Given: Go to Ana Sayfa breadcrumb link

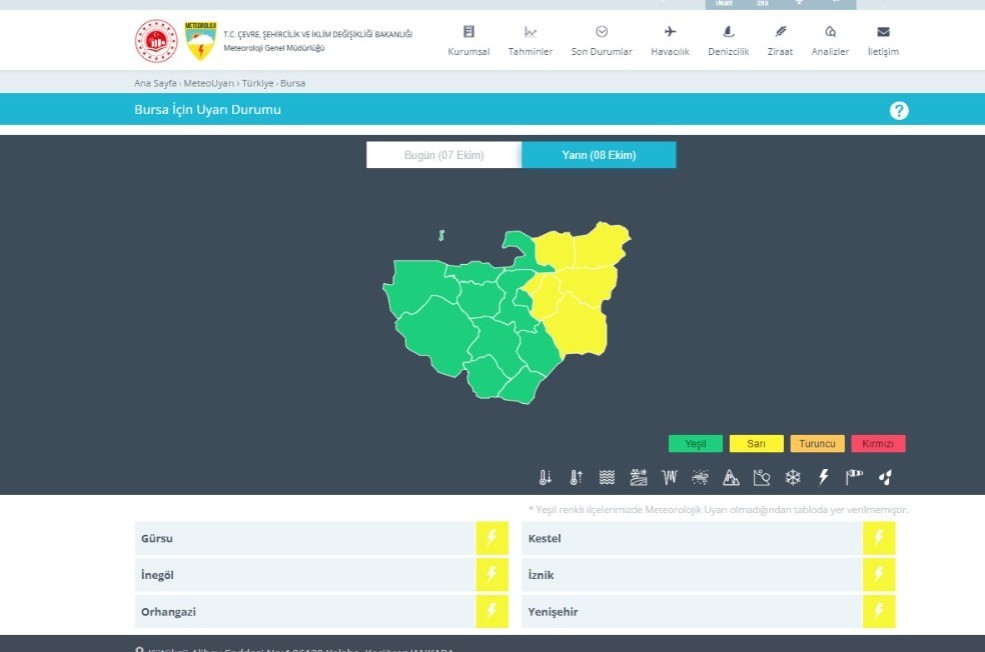Looking at the screenshot, I should (x=155, y=83).
